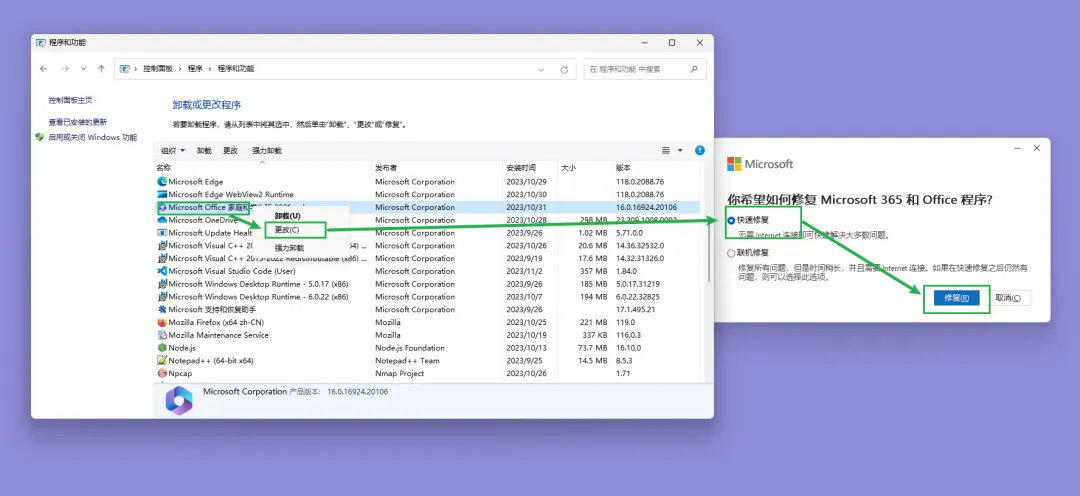Click 强力卸载 in the toolbar
This screenshot has width=1080, height=496.
coord(267,151)
